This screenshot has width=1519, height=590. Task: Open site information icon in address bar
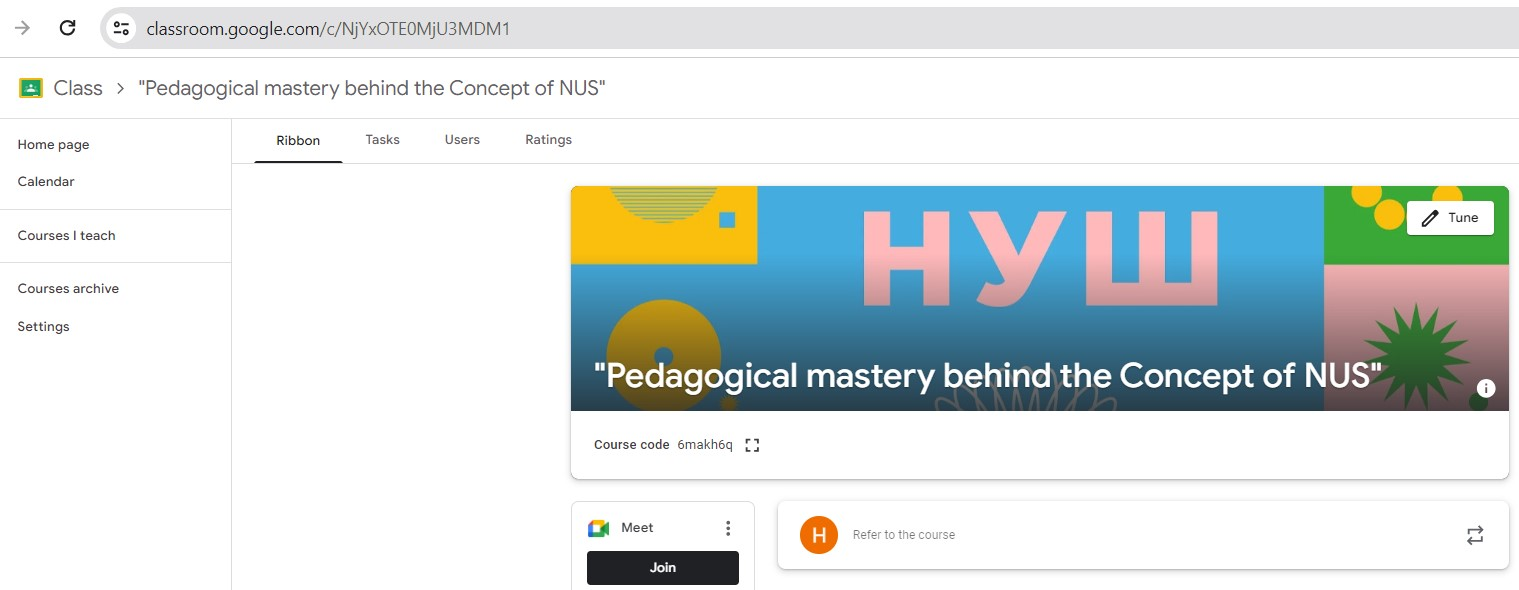(x=122, y=28)
